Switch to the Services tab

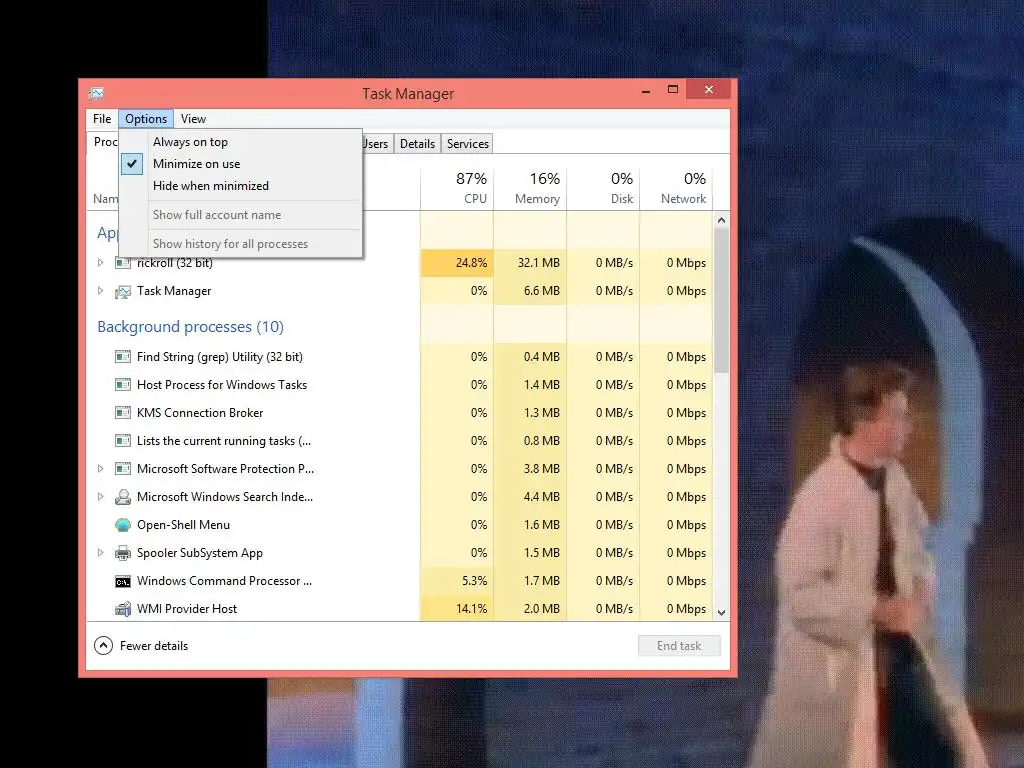[x=468, y=144]
